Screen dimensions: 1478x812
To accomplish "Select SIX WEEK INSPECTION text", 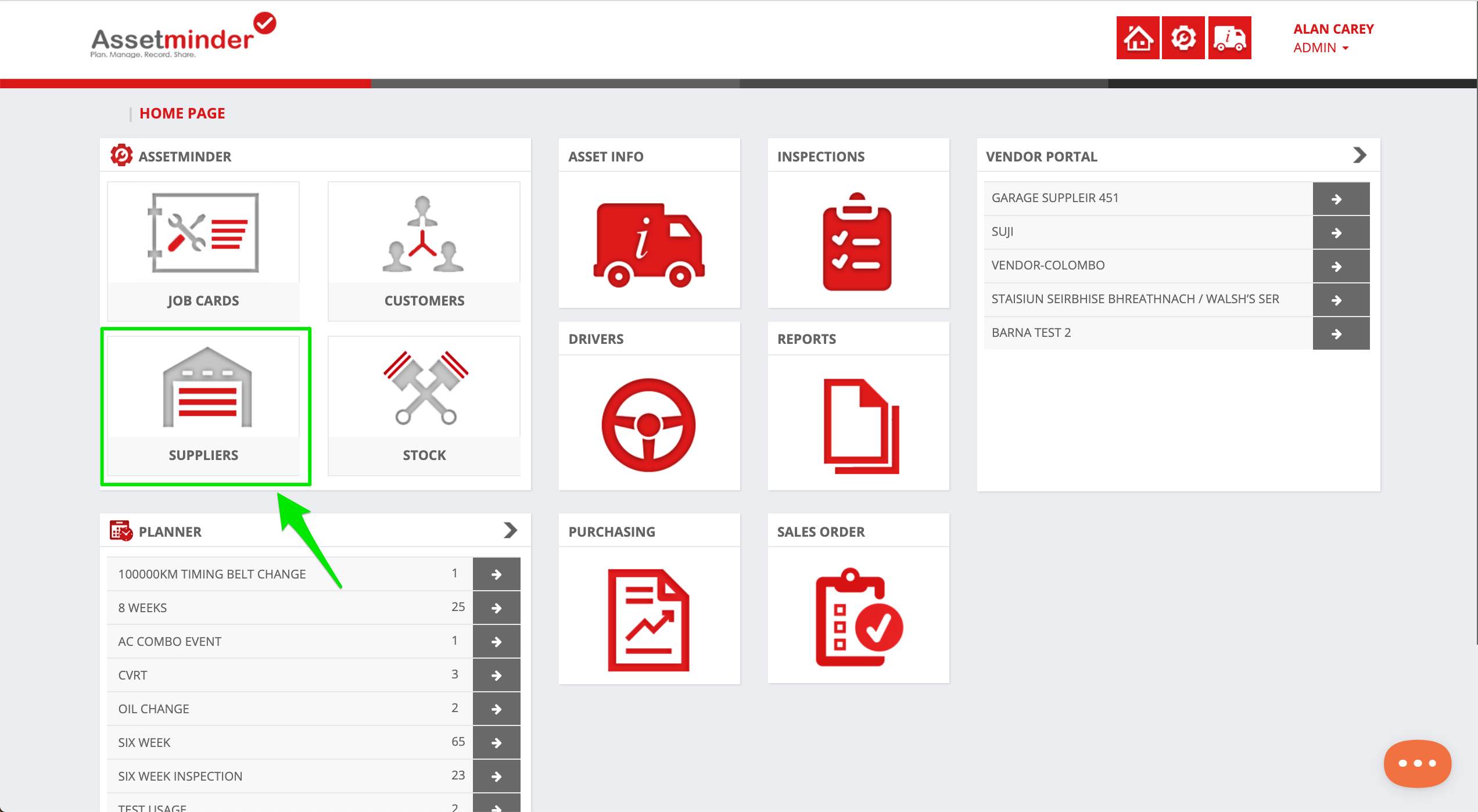I will (x=180, y=776).
